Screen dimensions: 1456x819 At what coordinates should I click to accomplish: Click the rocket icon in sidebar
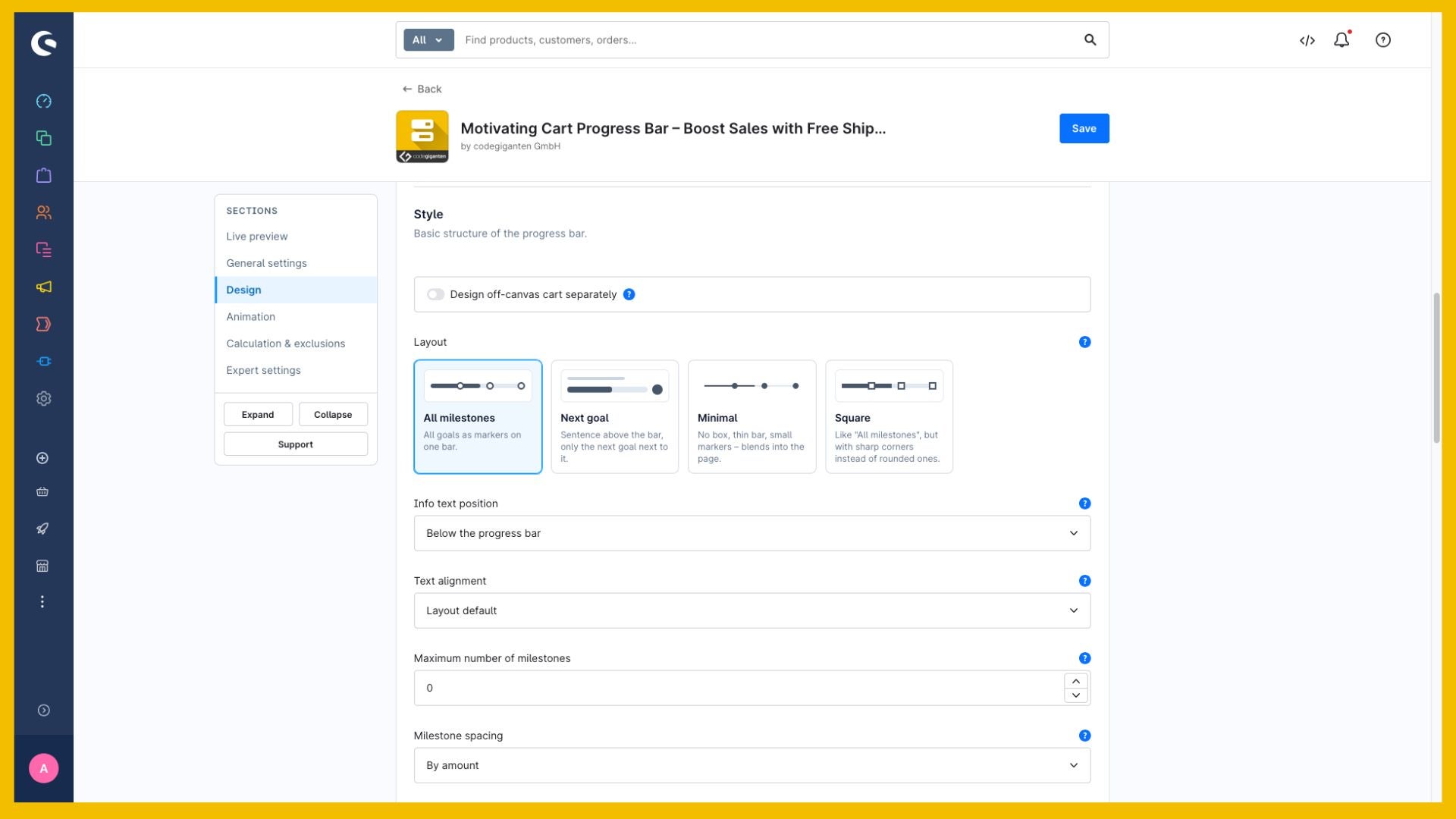[43, 529]
